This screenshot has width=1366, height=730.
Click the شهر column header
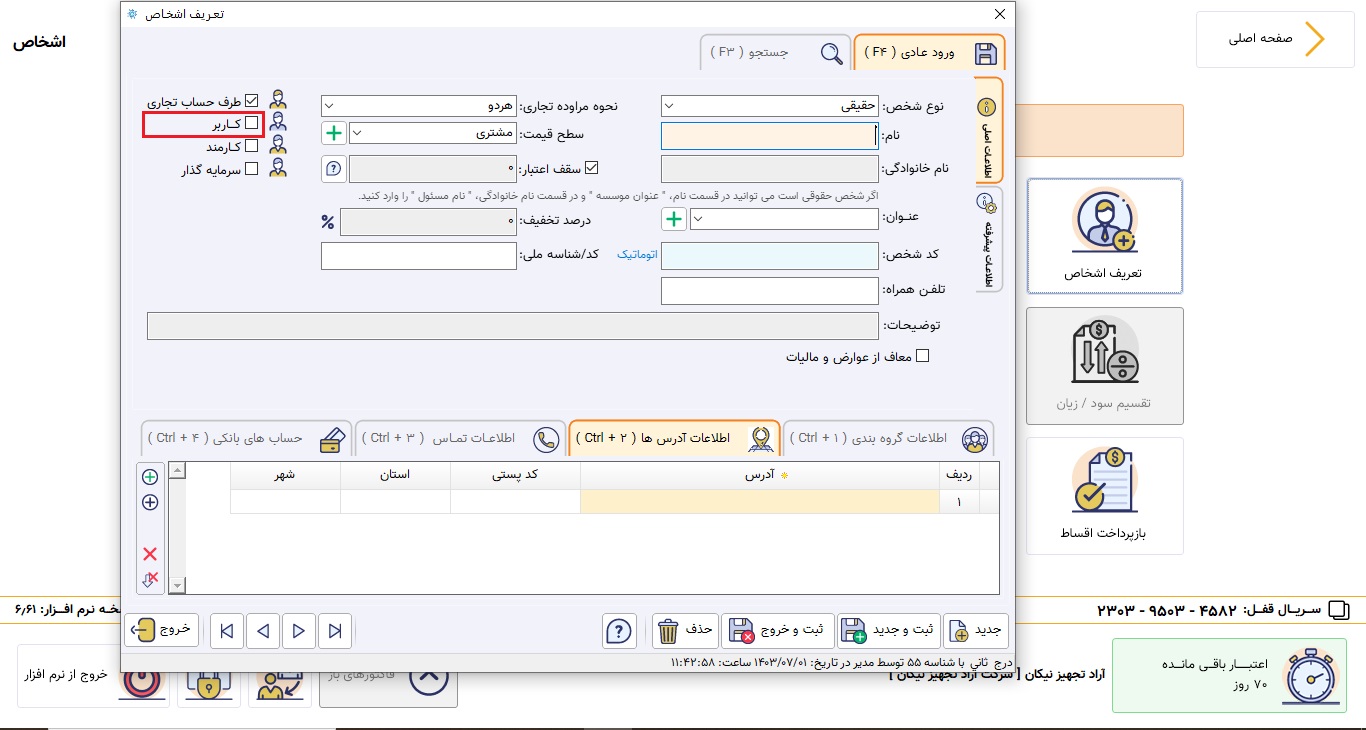pos(285,475)
